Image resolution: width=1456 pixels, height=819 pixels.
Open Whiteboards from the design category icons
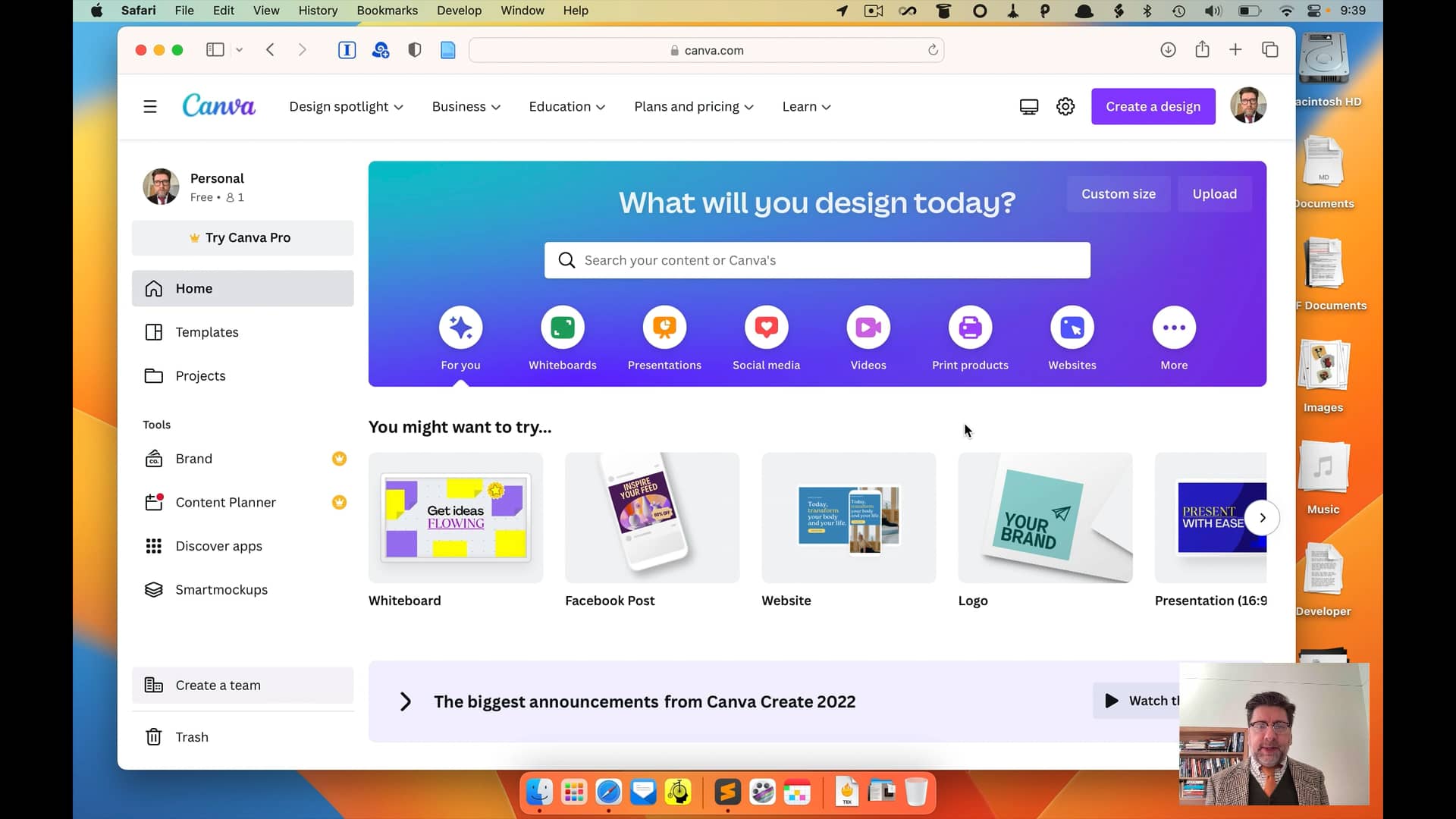click(x=562, y=327)
